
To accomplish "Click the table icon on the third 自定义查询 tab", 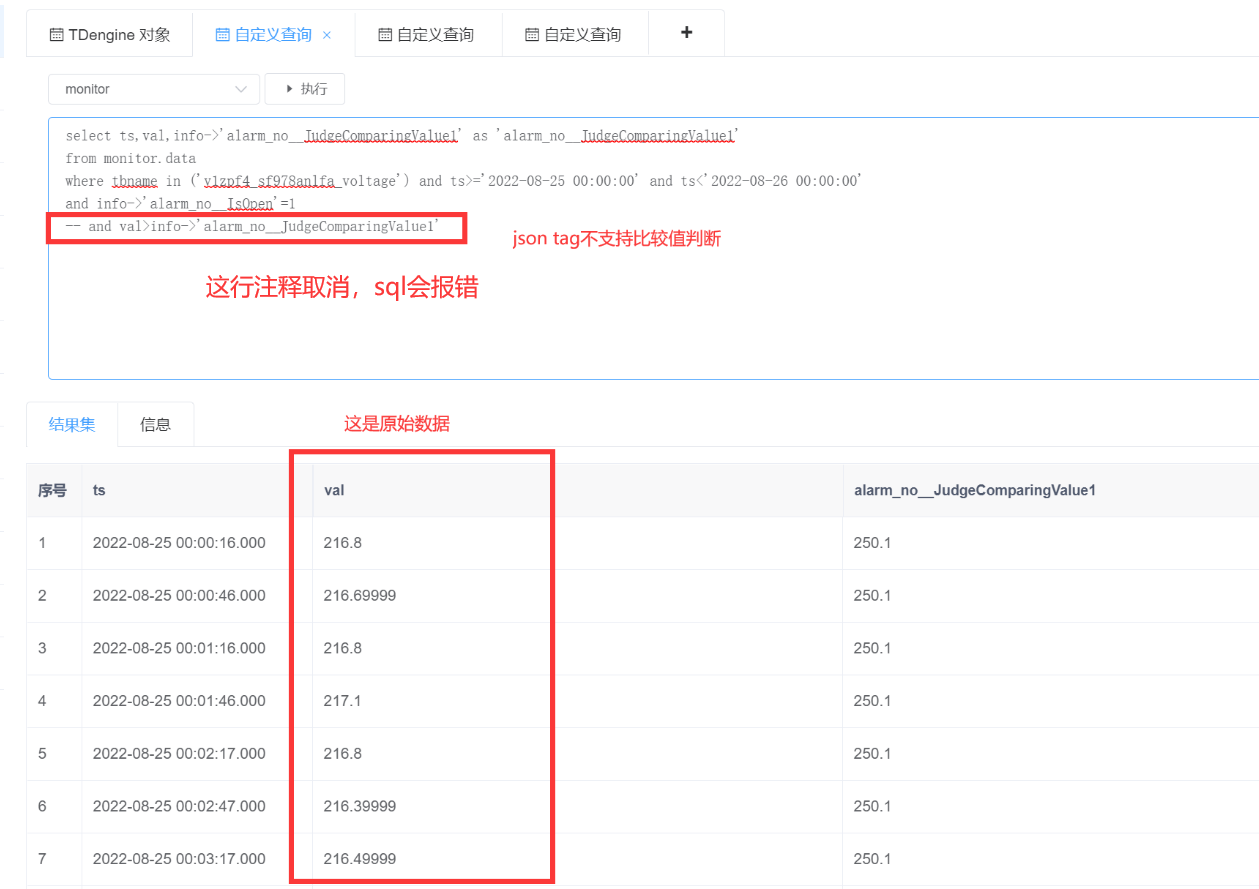I will click(386, 33).
